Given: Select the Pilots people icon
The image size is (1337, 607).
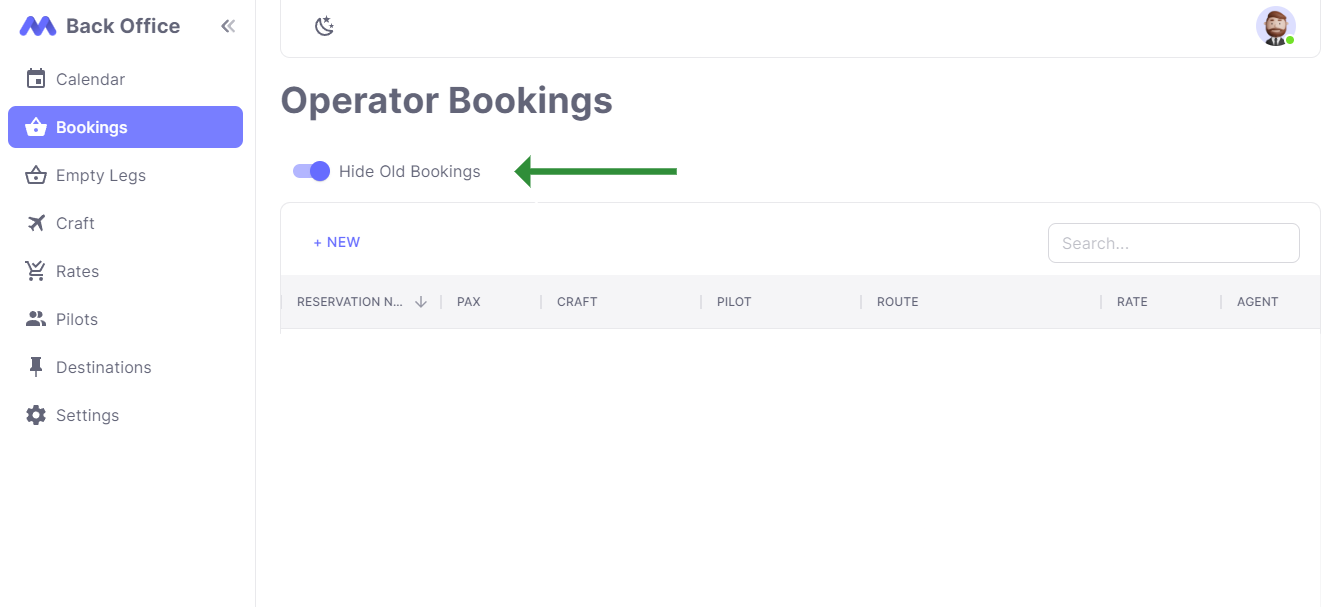Looking at the screenshot, I should coord(36,319).
